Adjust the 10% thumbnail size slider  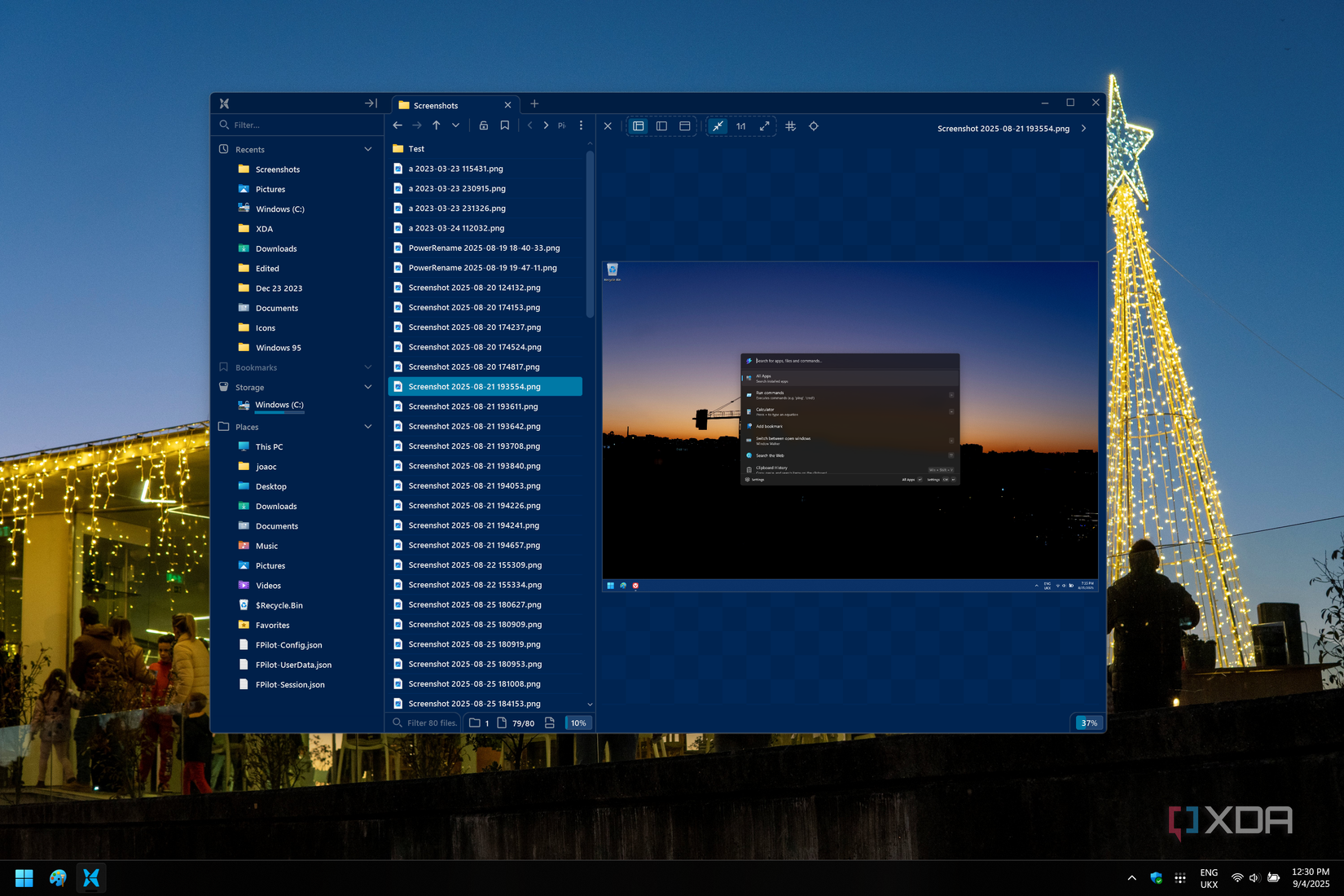click(x=578, y=723)
